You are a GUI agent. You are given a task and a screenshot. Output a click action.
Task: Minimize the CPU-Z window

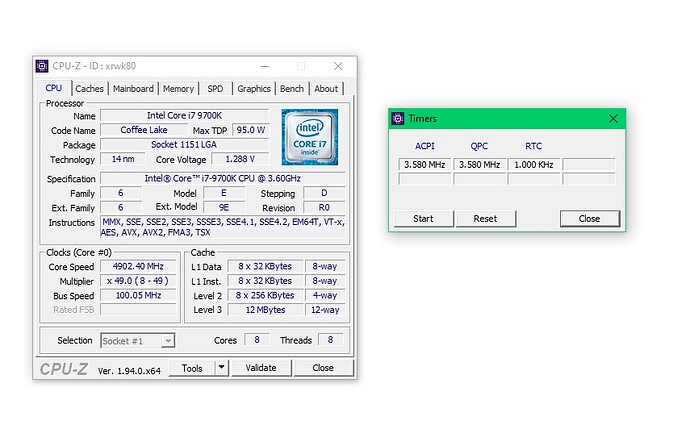click(x=264, y=66)
